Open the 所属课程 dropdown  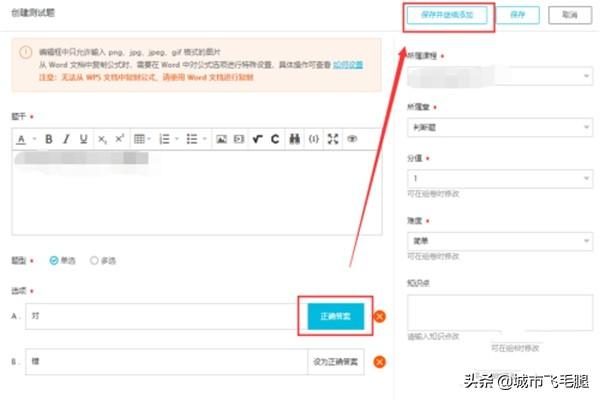[500, 77]
